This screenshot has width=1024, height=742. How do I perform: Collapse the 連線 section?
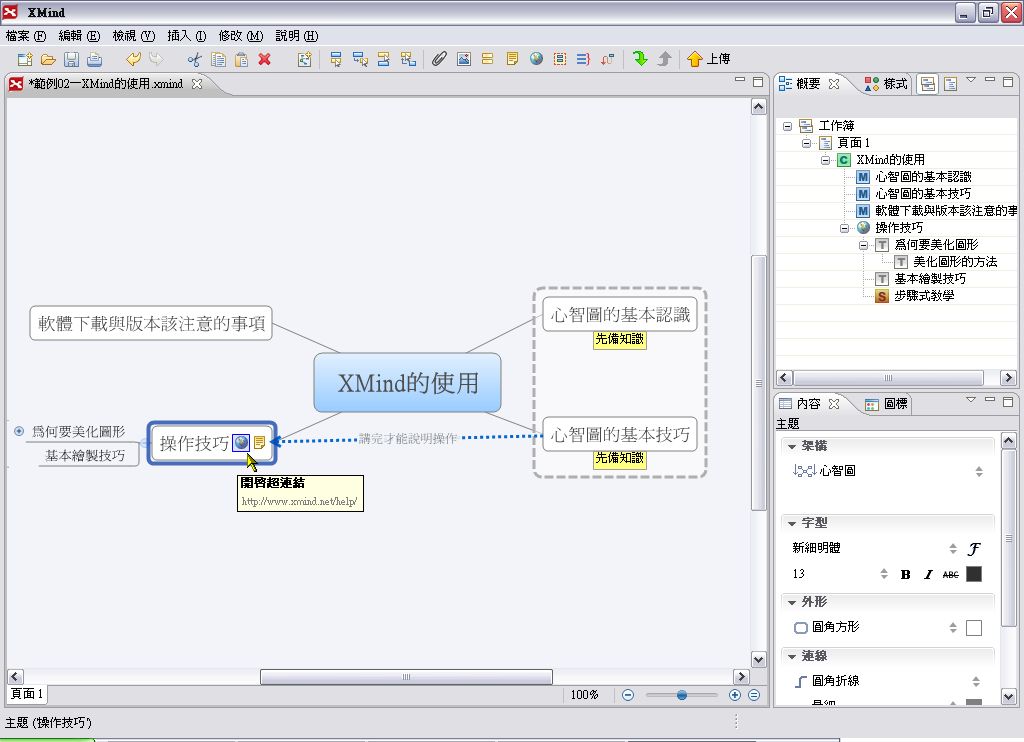pos(792,656)
